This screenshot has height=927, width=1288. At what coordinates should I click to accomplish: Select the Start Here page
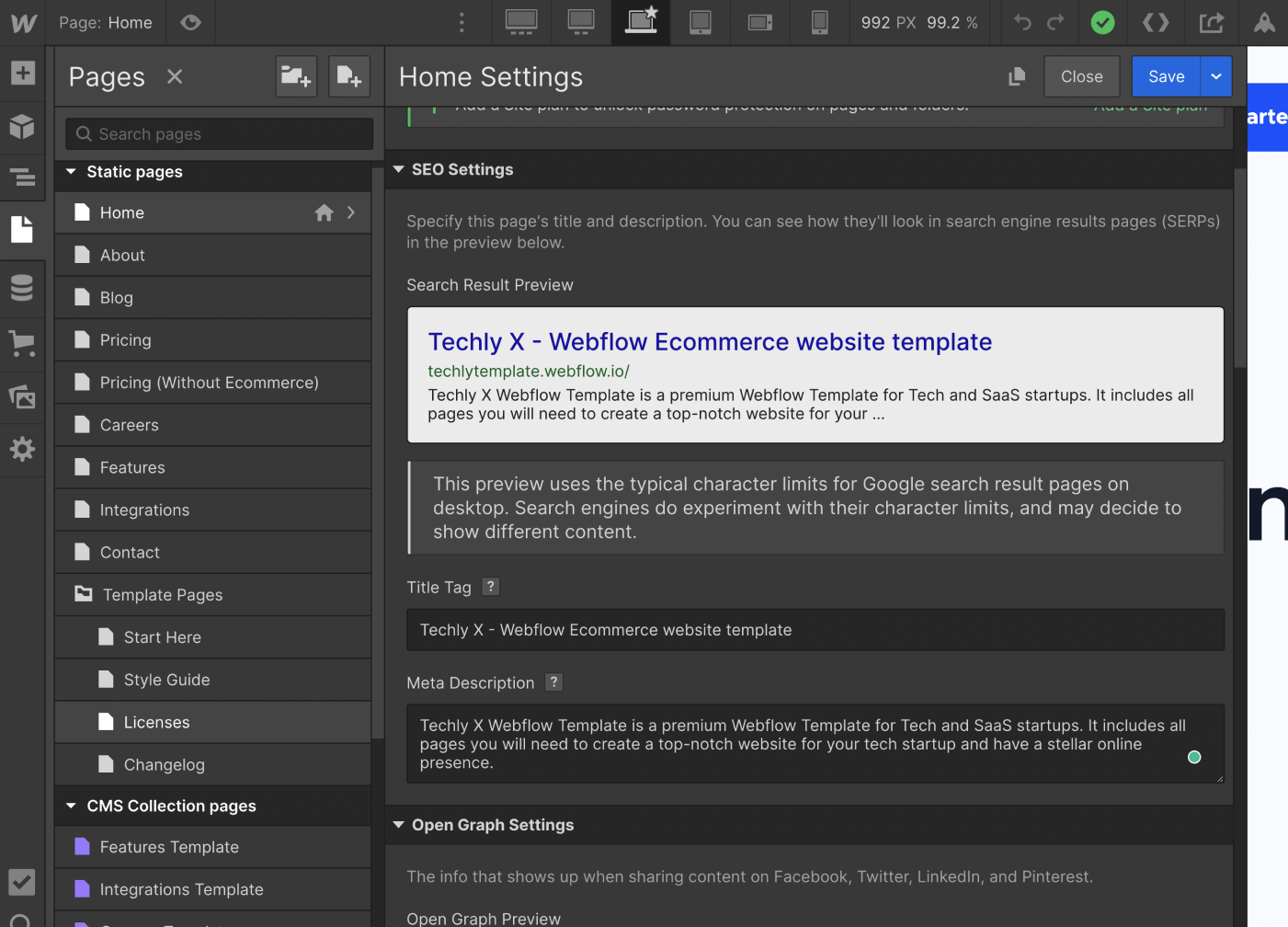click(212, 637)
